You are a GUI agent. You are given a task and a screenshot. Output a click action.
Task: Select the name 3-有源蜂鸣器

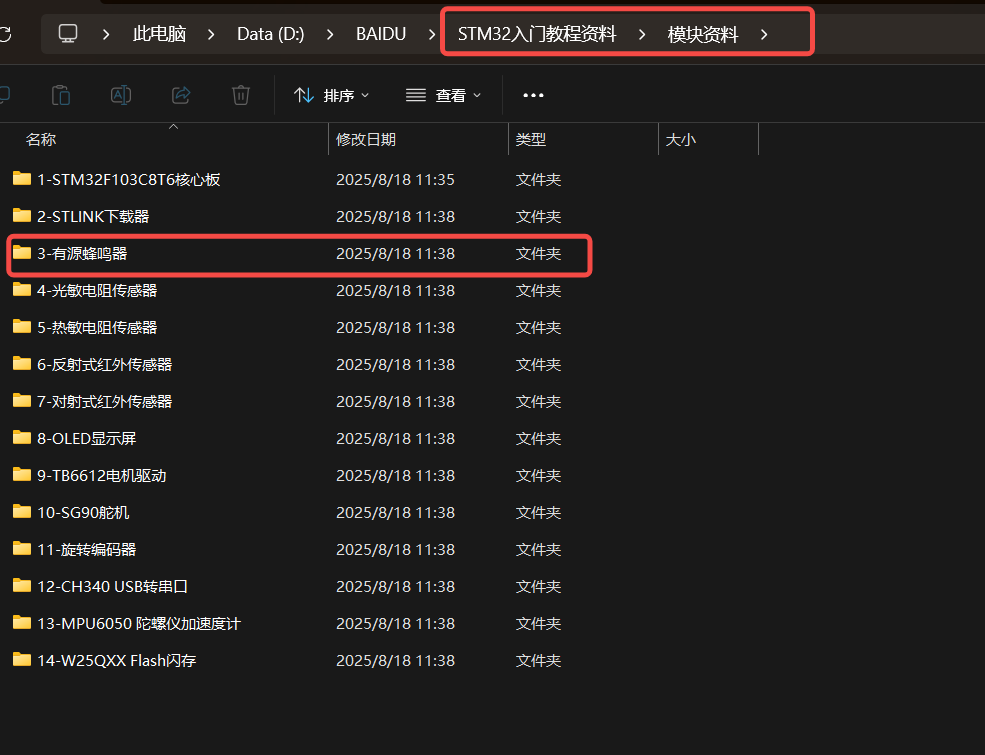pos(82,254)
